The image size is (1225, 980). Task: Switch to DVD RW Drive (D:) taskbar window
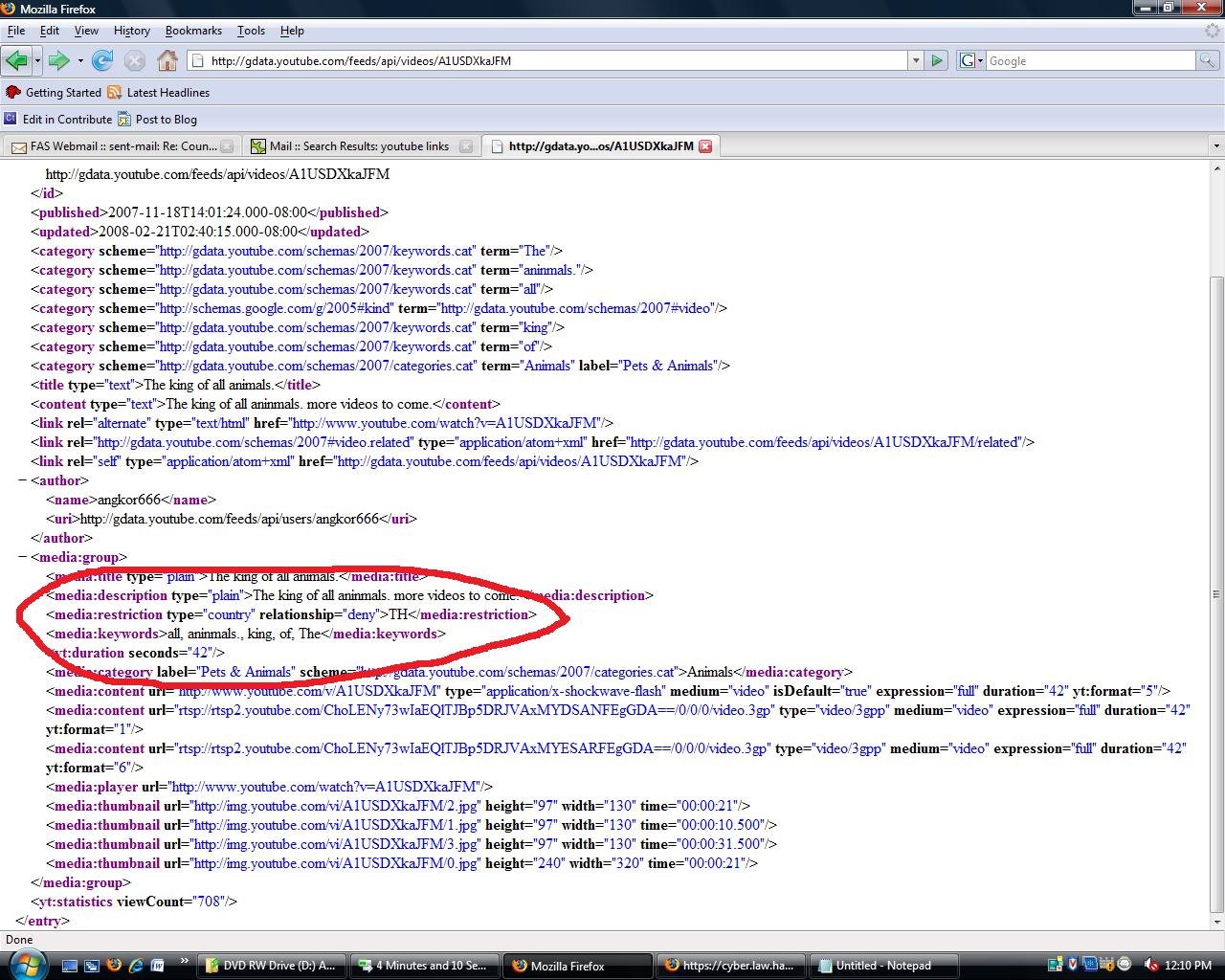click(272, 966)
